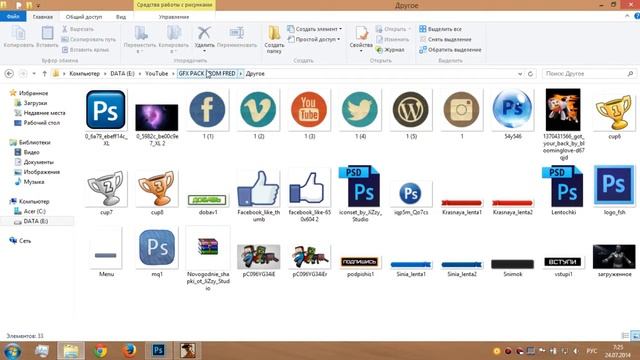Image resolution: width=640 pixels, height=360 pixels.
Task: Collapse the ribbon with the chevron
Action: [x=627, y=16]
